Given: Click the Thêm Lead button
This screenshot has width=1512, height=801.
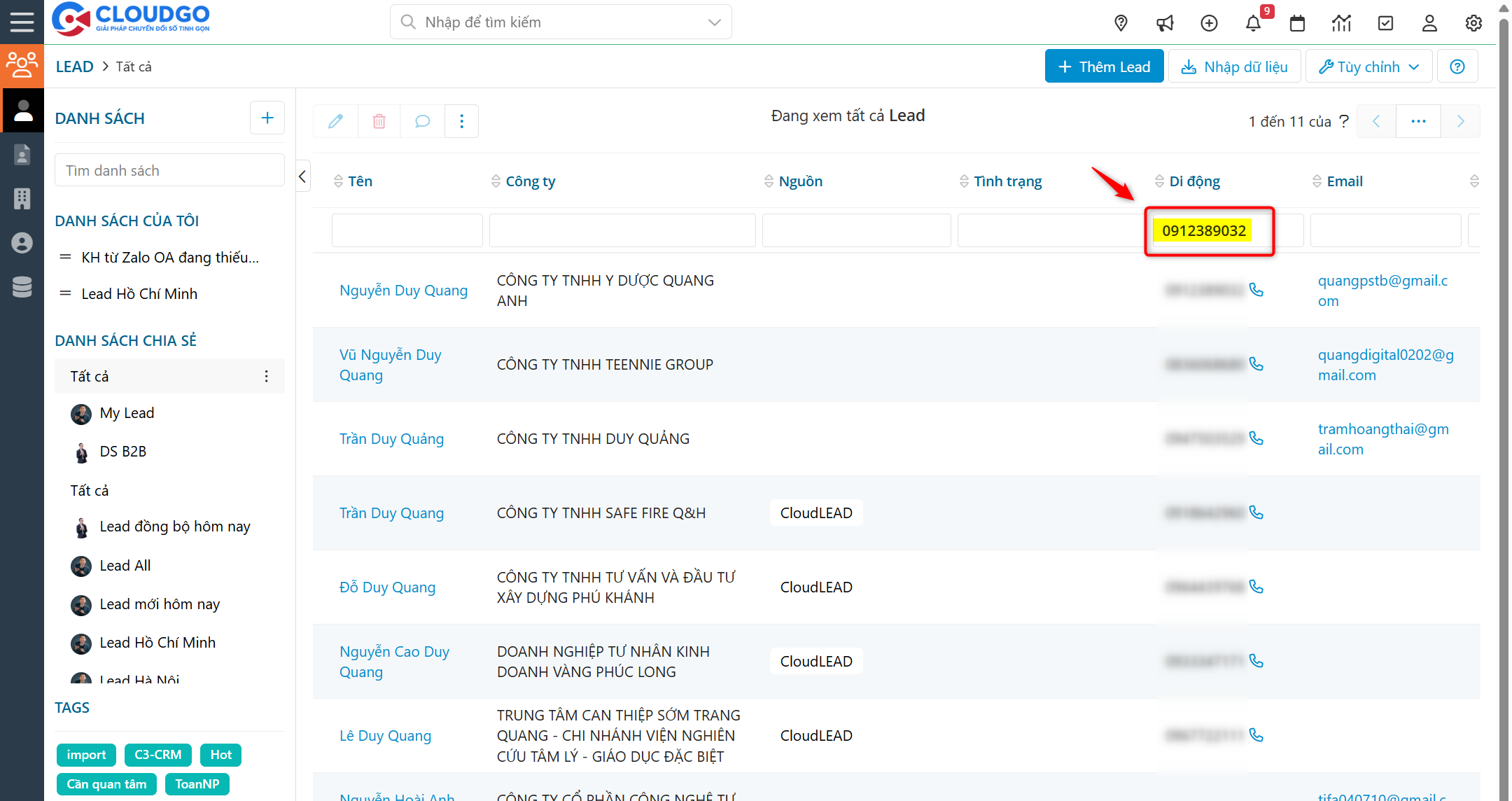Looking at the screenshot, I should click(1104, 66).
